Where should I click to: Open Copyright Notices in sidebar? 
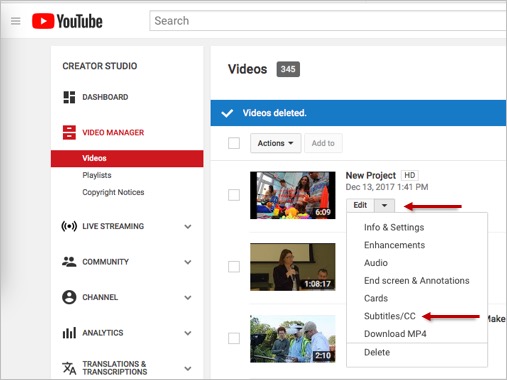coord(113,192)
